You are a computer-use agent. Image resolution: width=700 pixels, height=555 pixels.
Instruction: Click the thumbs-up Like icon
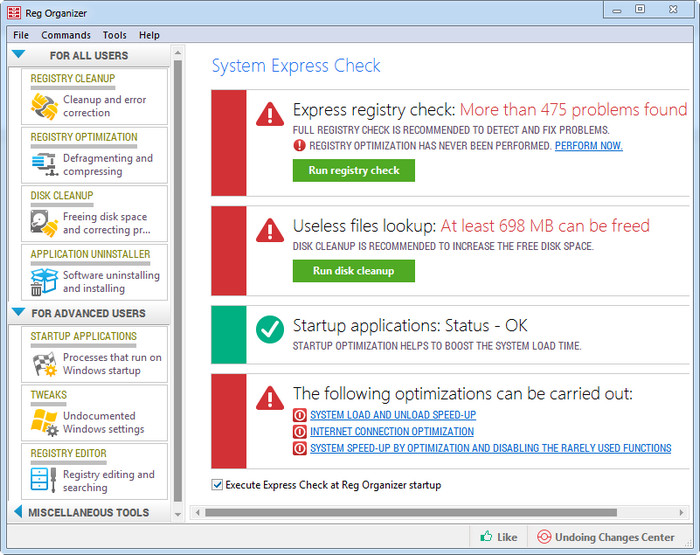pos(486,536)
